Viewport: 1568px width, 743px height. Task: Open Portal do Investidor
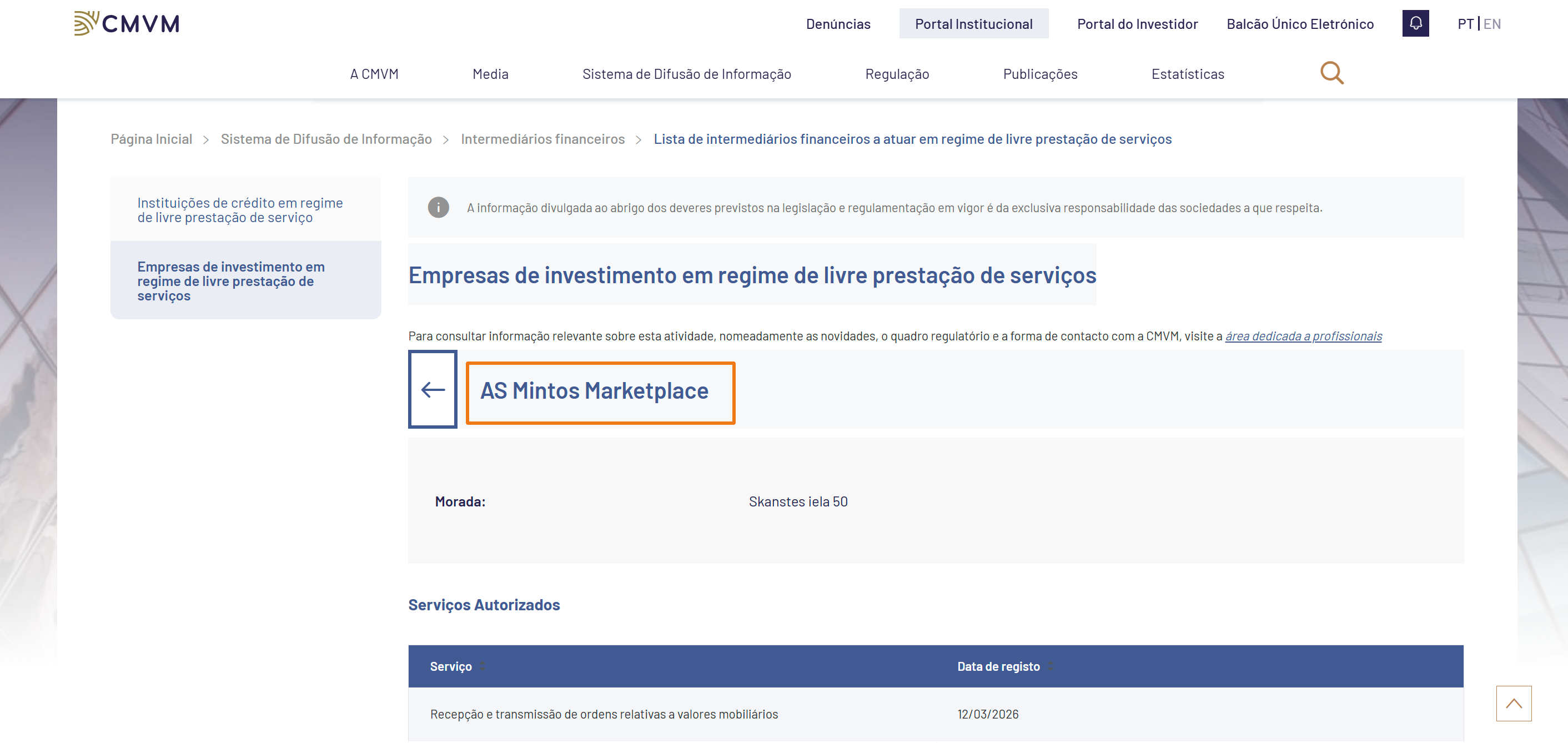pos(1137,24)
